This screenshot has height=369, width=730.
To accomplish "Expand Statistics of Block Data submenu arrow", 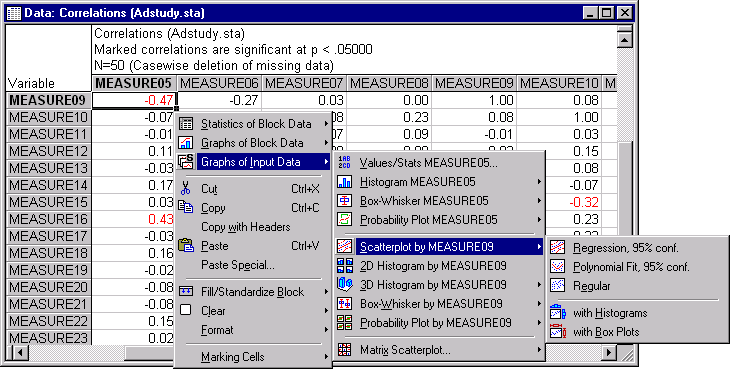I will pyautogui.click(x=327, y=124).
